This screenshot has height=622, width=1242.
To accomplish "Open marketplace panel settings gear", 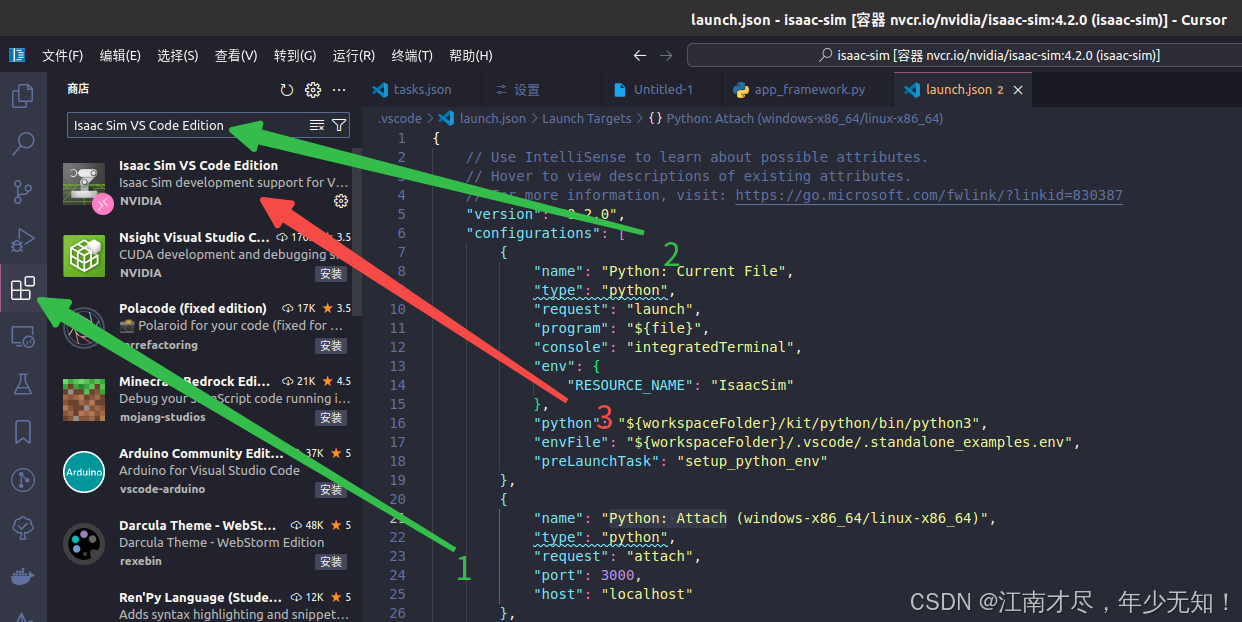I will tap(313, 90).
